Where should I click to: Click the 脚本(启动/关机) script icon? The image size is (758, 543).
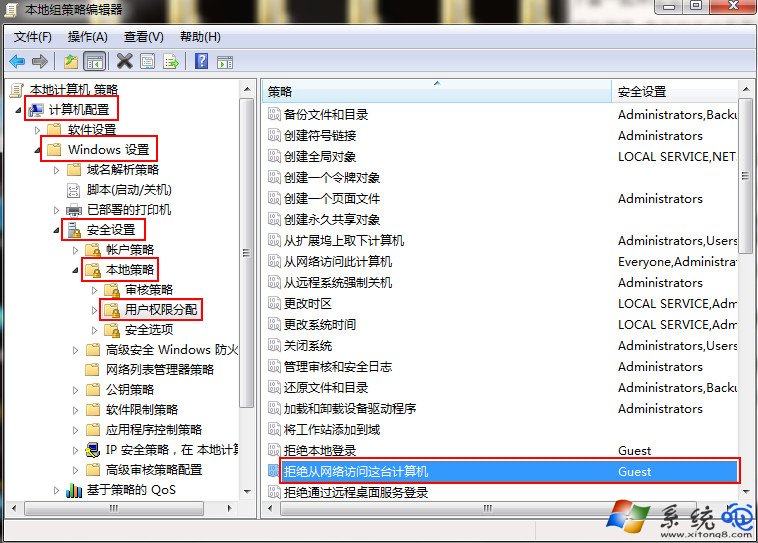point(73,190)
